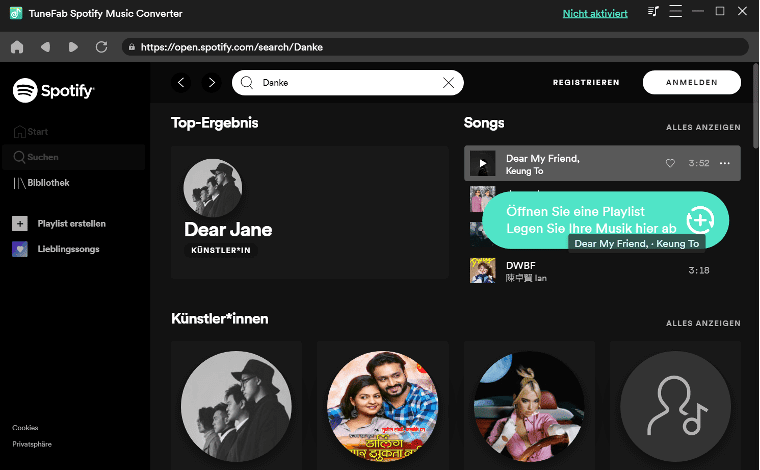Go to the converter home icon
The image size is (760, 470).
17,47
